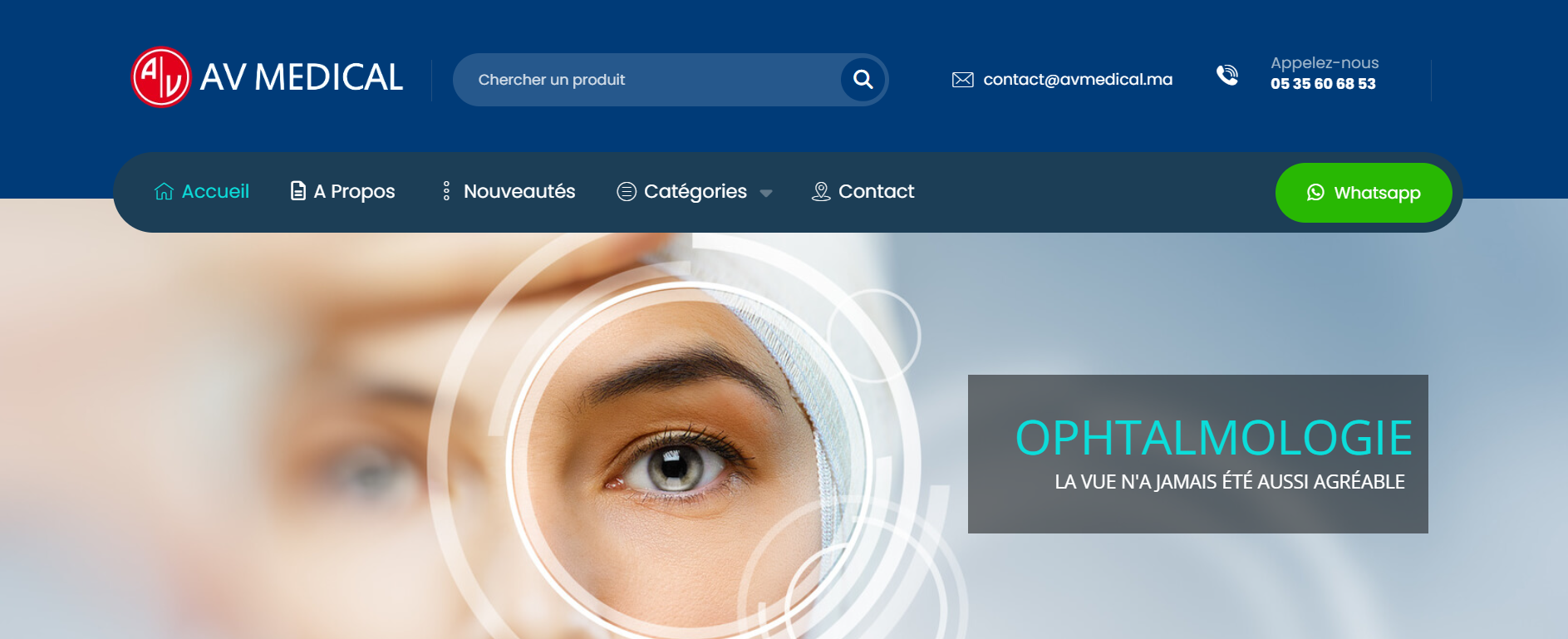Viewport: 1568px width, 639px height.
Task: Click the three-dot icon beside Nouveautés
Action: (446, 191)
